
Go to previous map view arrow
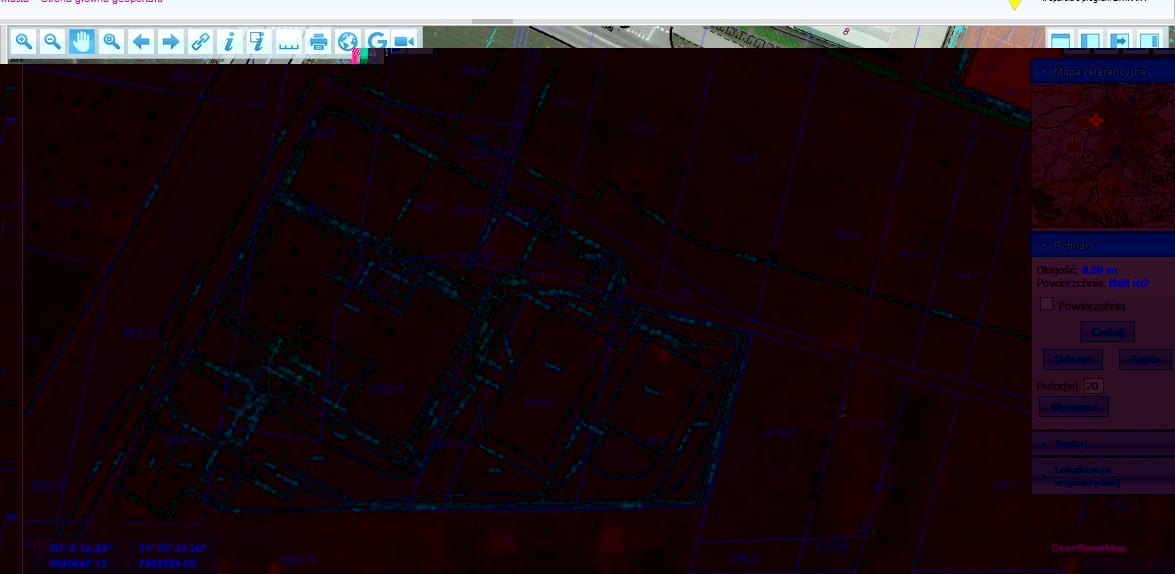coord(141,41)
